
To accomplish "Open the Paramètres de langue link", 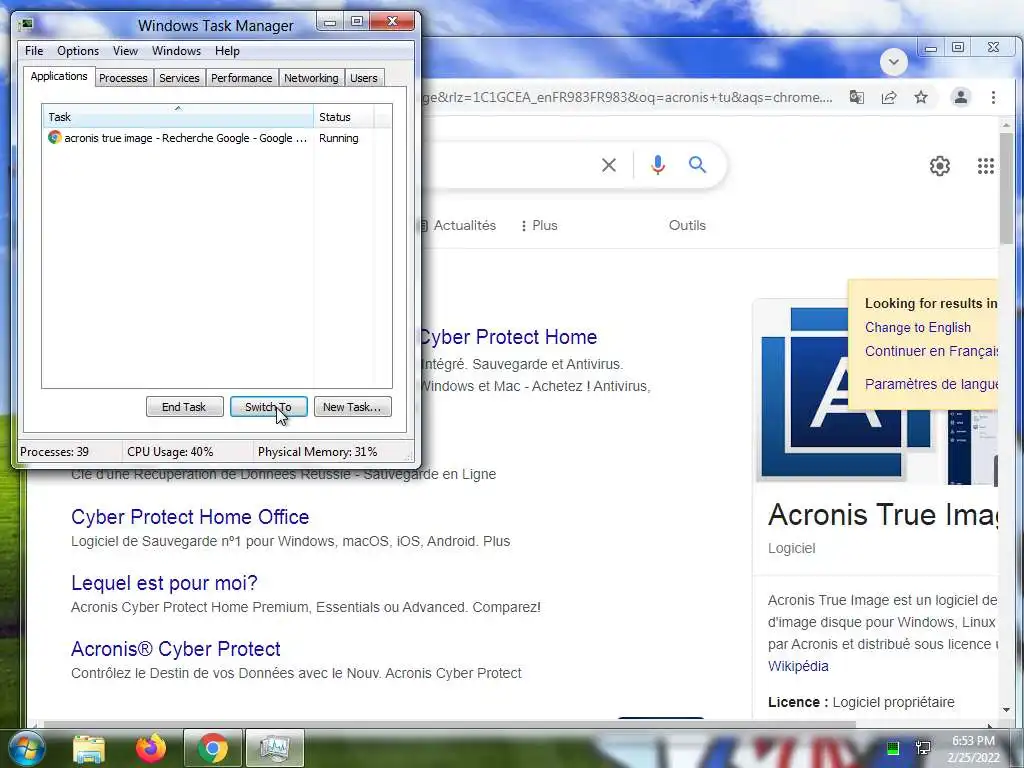I will point(931,384).
